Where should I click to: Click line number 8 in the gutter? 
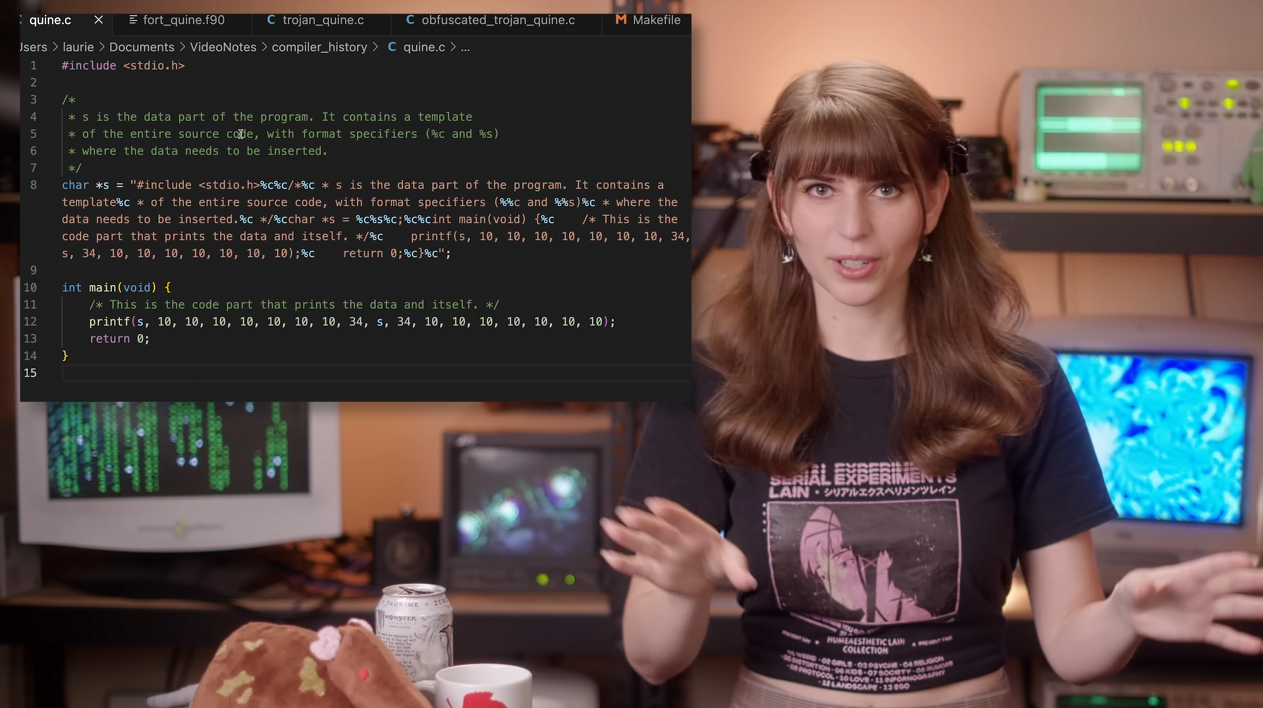point(33,185)
